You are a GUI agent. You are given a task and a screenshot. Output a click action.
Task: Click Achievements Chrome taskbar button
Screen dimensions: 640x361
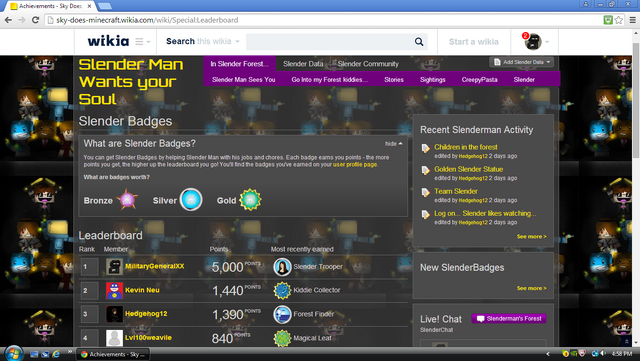click(113, 354)
